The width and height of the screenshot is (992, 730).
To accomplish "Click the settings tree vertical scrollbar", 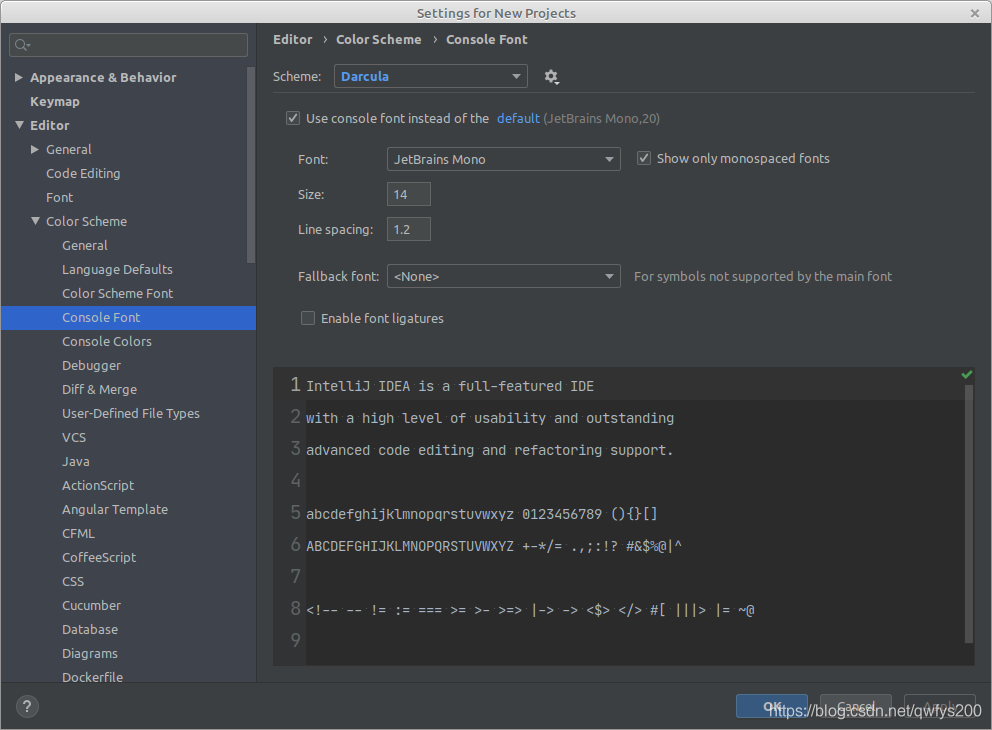I will click(251, 164).
